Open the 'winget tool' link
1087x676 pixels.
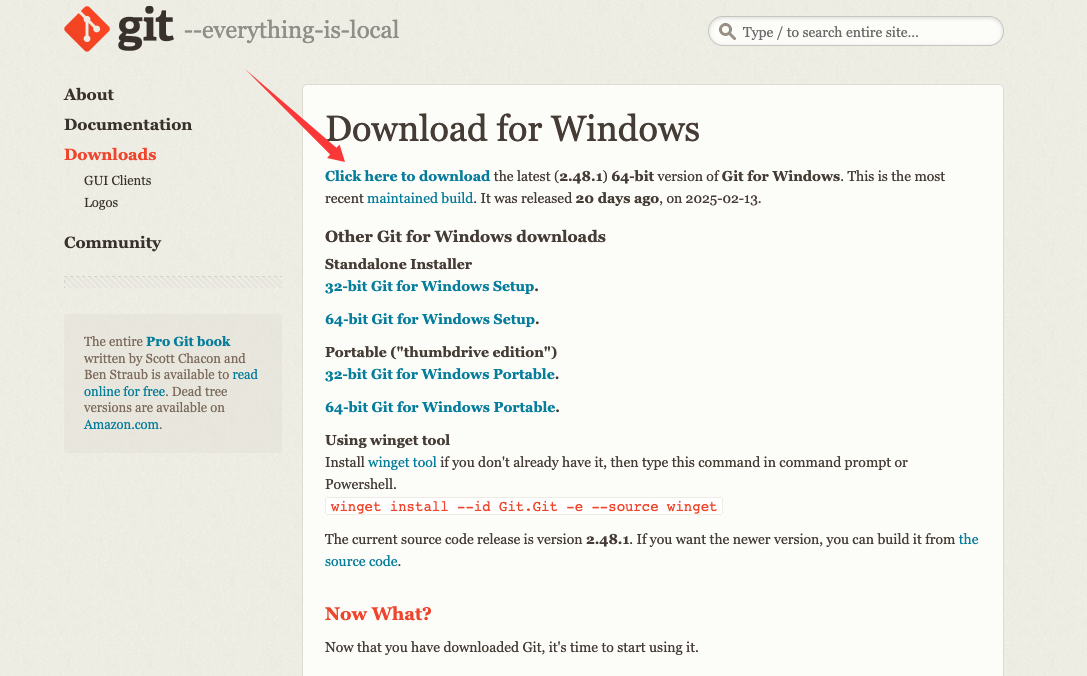(x=402, y=462)
